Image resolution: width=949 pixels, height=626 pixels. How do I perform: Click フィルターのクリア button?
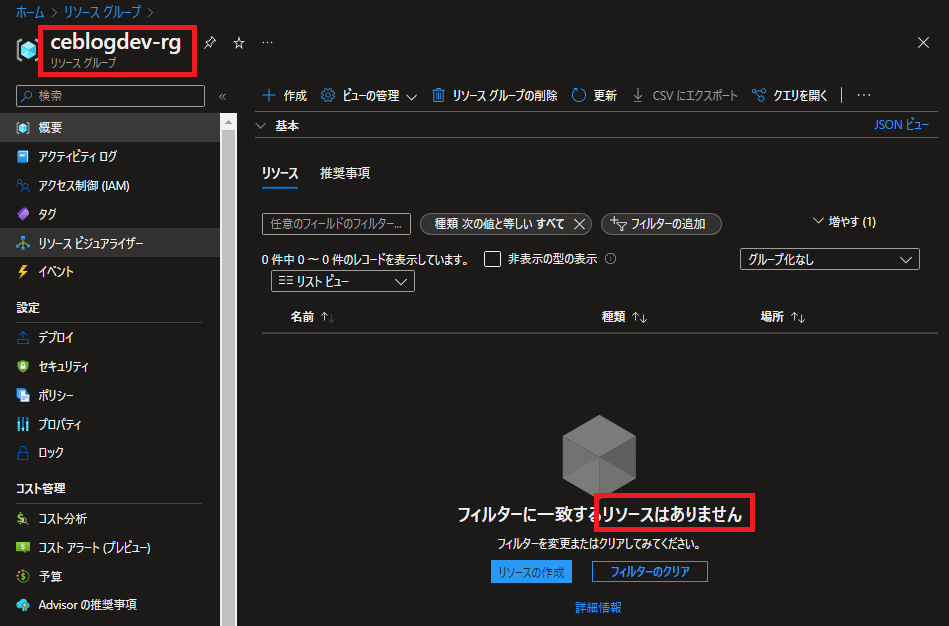click(x=649, y=572)
